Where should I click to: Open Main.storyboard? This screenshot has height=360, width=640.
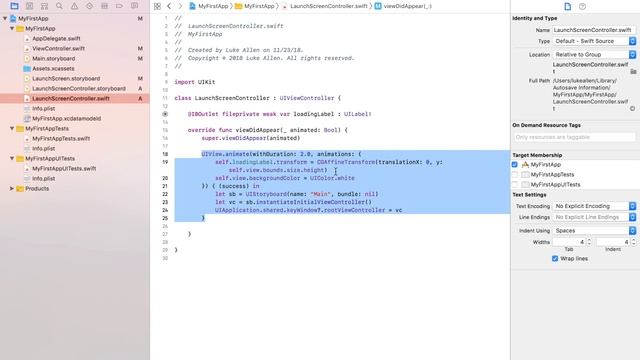[x=53, y=58]
